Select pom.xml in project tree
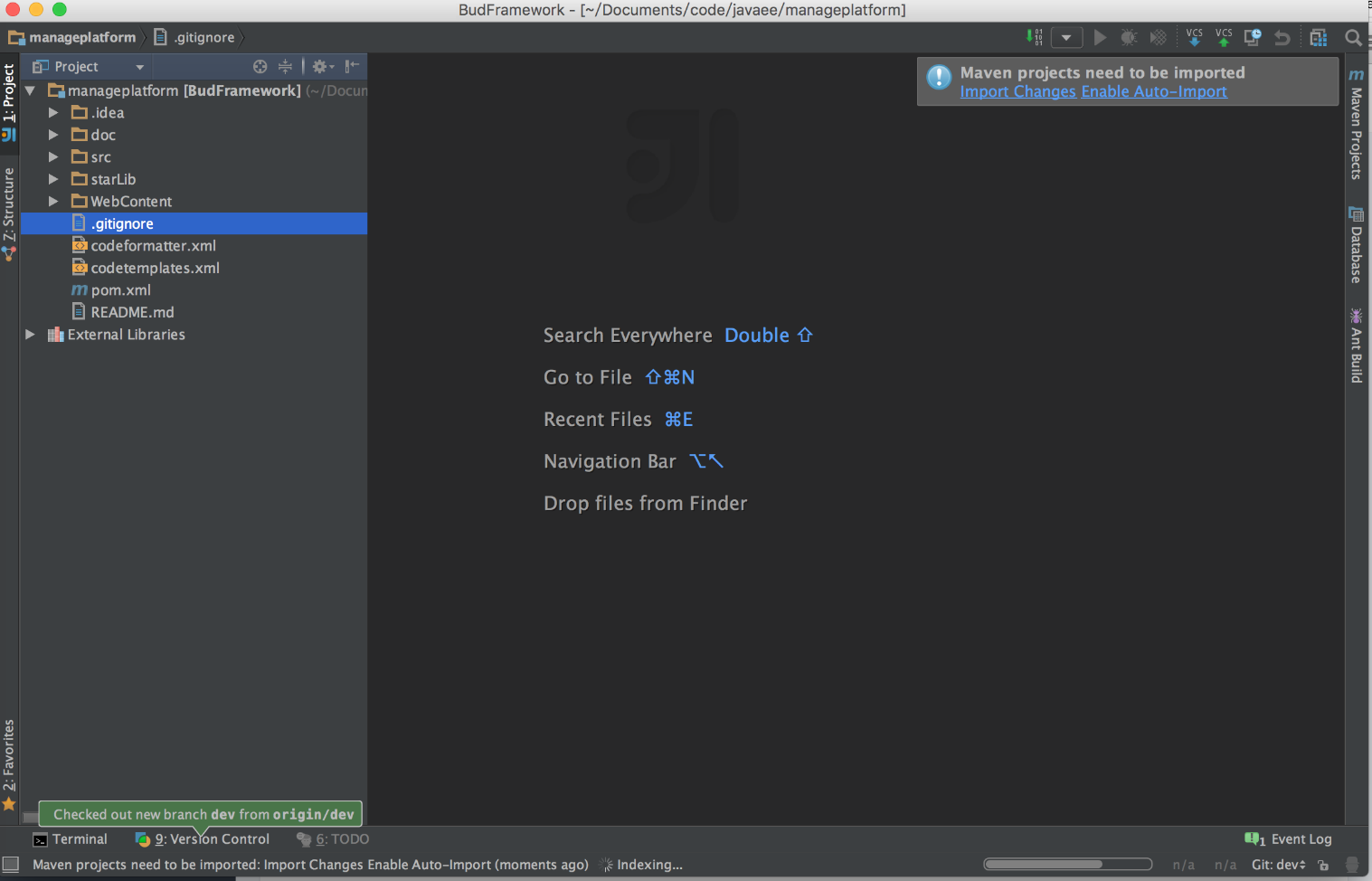 (x=194, y=289)
